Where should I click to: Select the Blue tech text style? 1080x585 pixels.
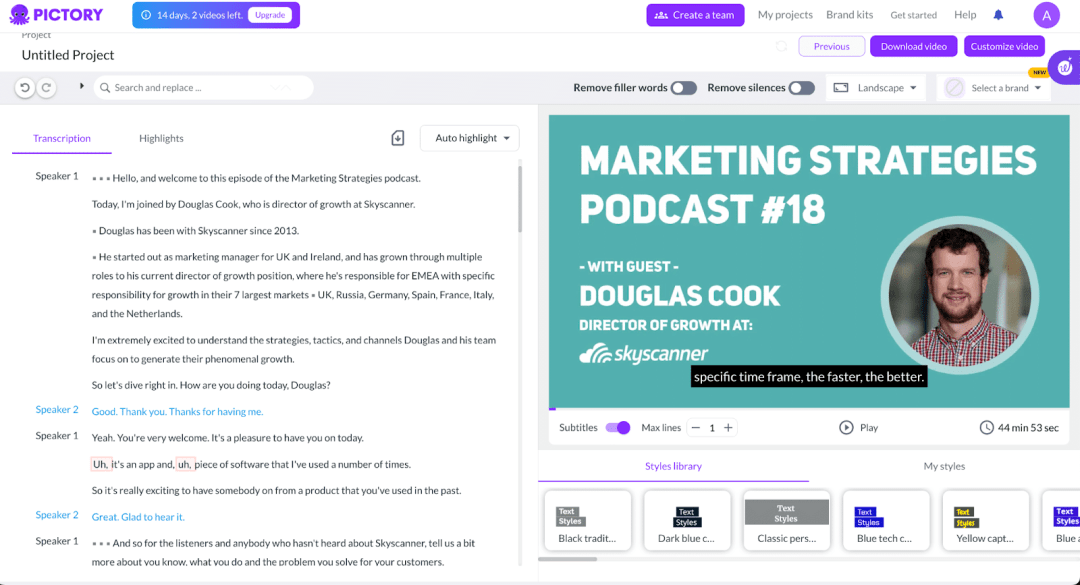pyautogui.click(x=886, y=520)
